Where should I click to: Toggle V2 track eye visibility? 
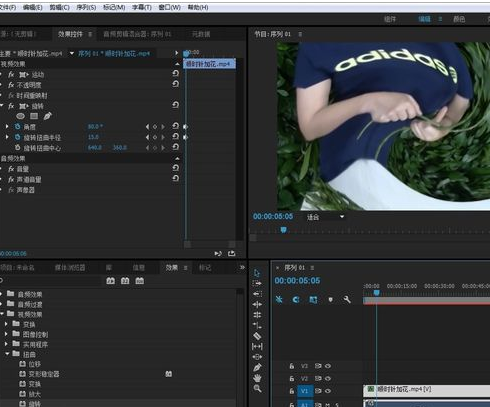click(328, 378)
